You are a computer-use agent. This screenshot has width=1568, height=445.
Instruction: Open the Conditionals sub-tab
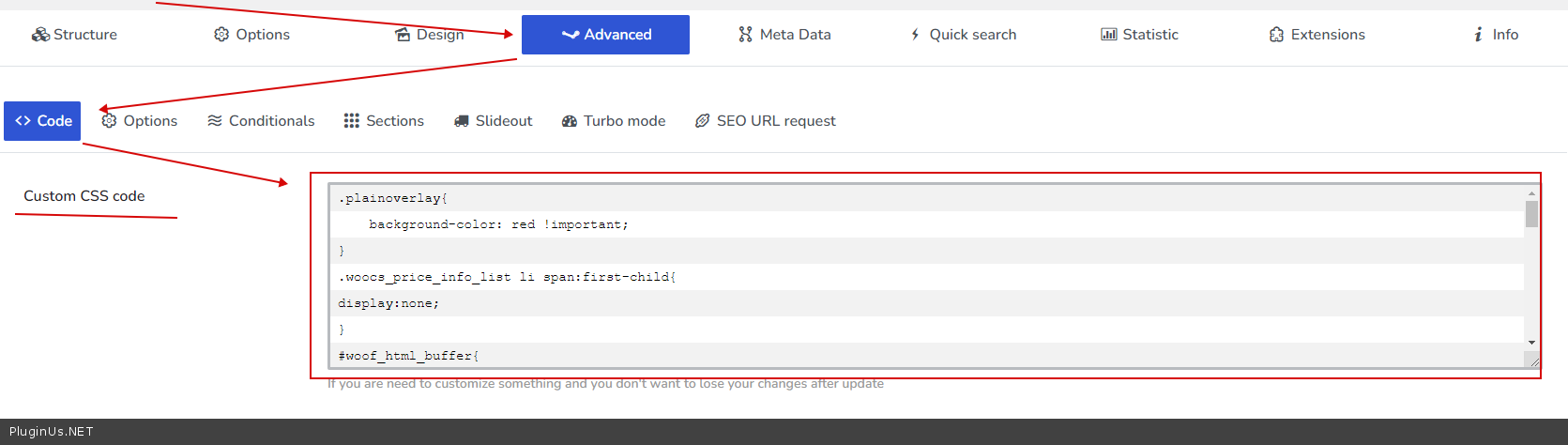point(261,121)
